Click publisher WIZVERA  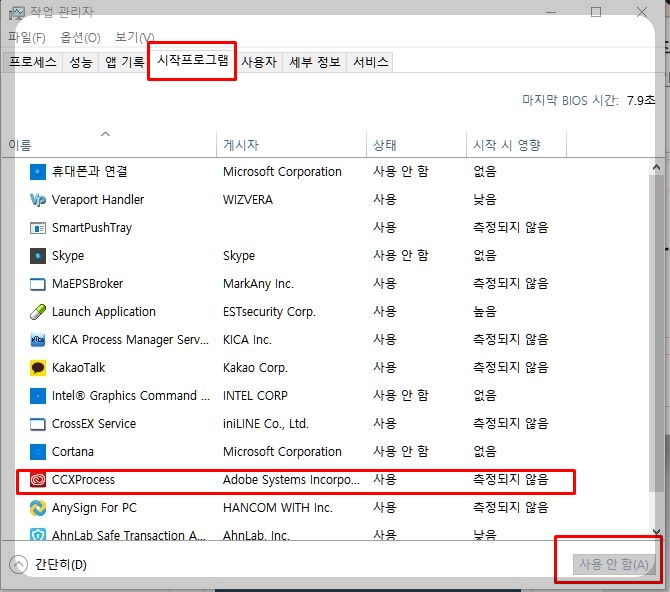point(248,200)
